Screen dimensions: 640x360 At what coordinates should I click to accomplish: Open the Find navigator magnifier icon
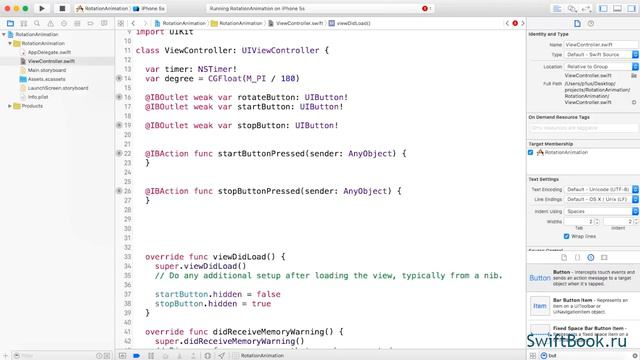(x=37, y=23)
